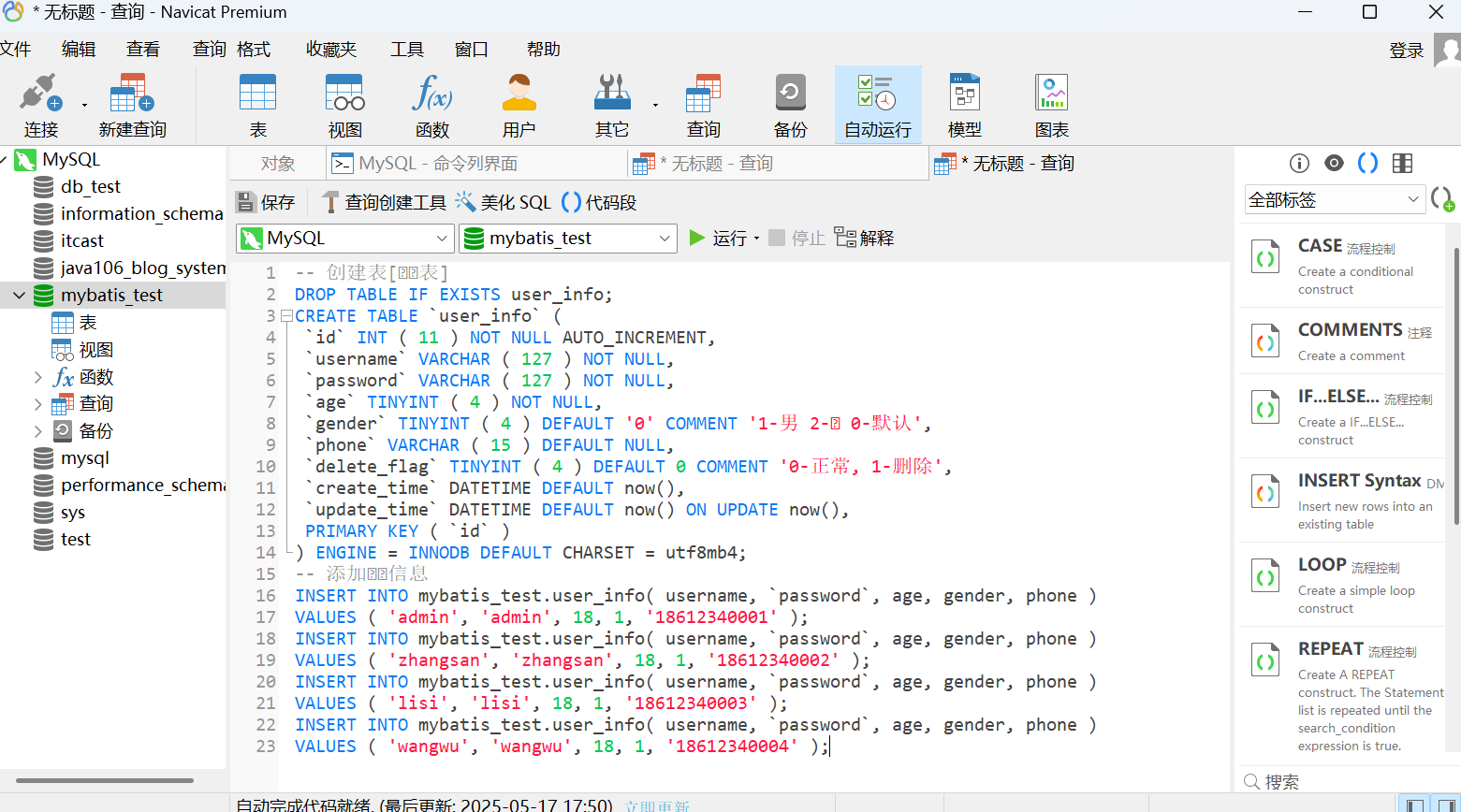Open the 帮助 menu

(x=544, y=49)
